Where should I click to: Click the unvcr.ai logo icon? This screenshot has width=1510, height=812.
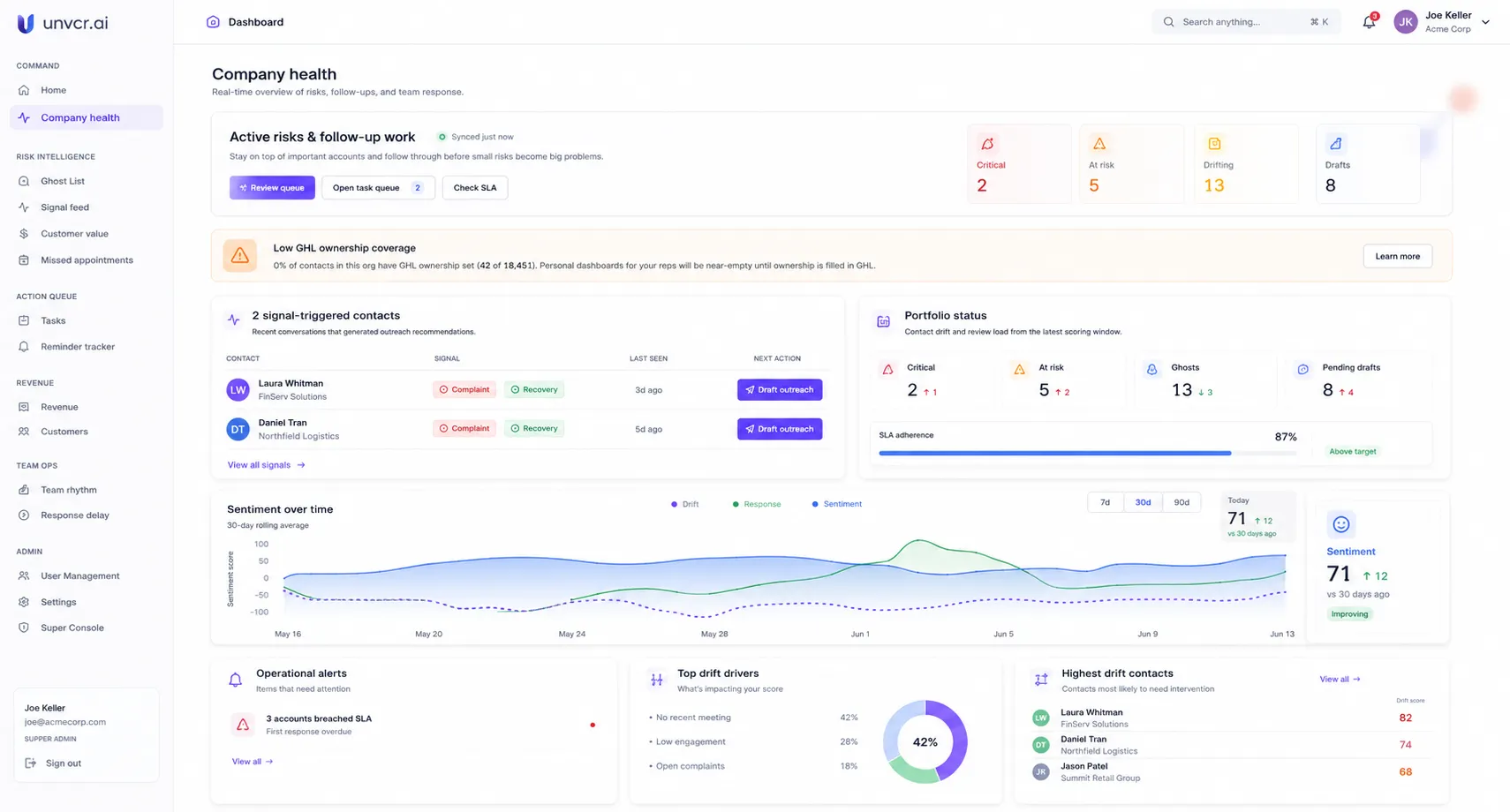pos(26,23)
